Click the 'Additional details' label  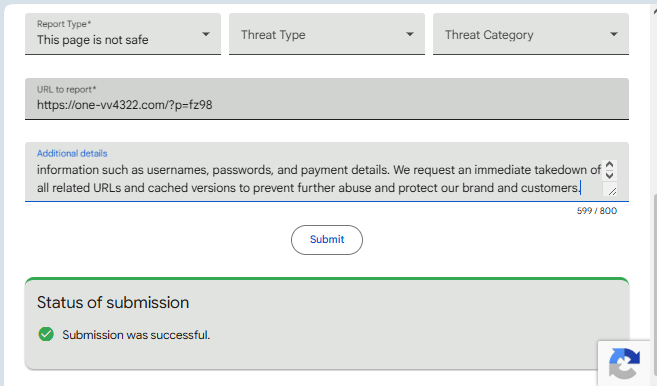pyautogui.click(x=72, y=153)
